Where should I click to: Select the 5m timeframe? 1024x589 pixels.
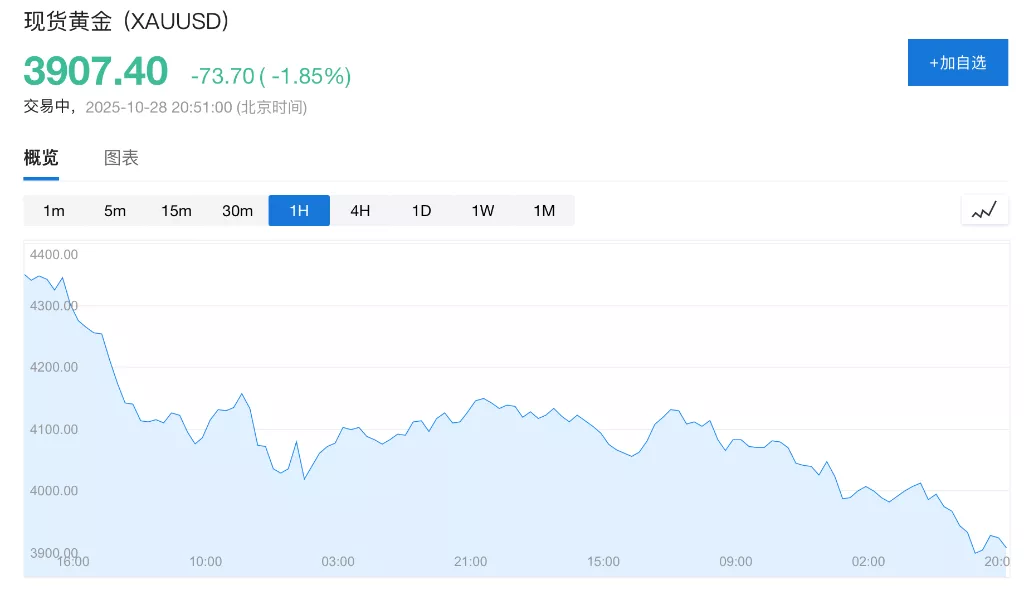(115, 211)
